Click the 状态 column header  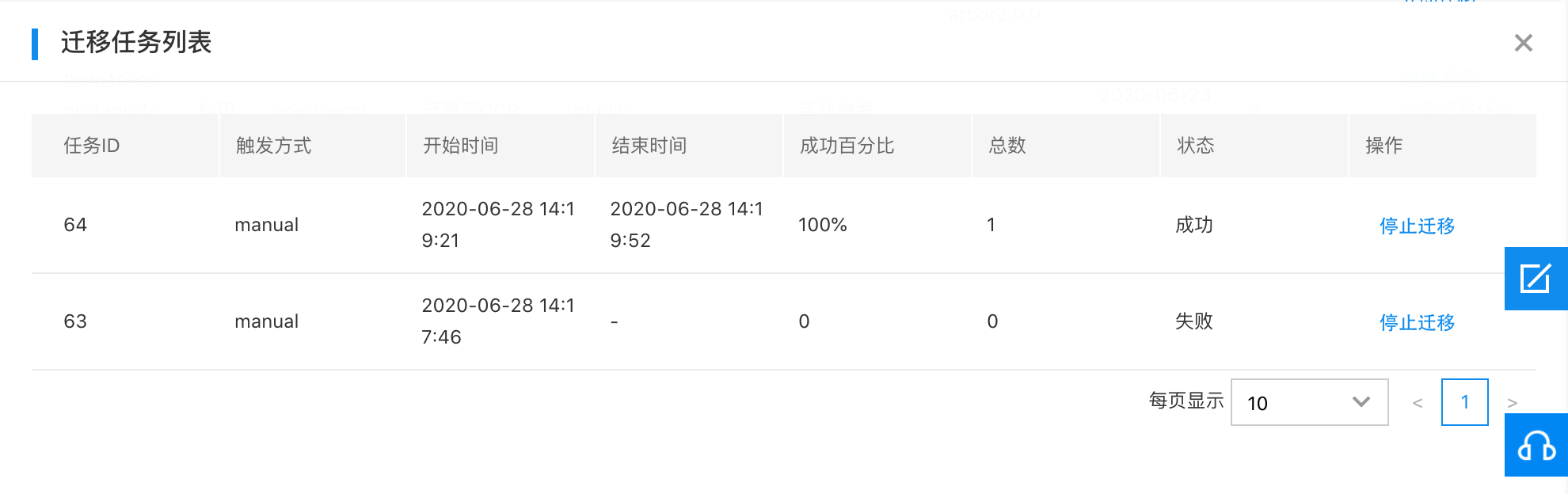coord(1195,146)
